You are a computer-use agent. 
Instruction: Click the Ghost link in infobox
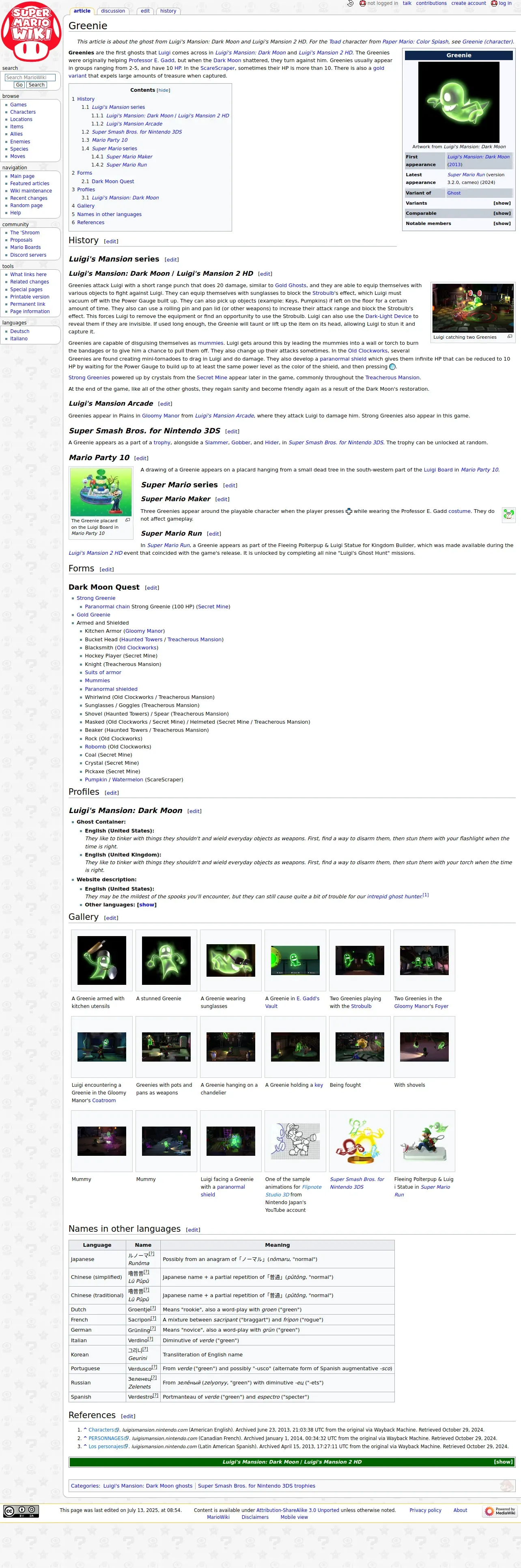coord(454,193)
